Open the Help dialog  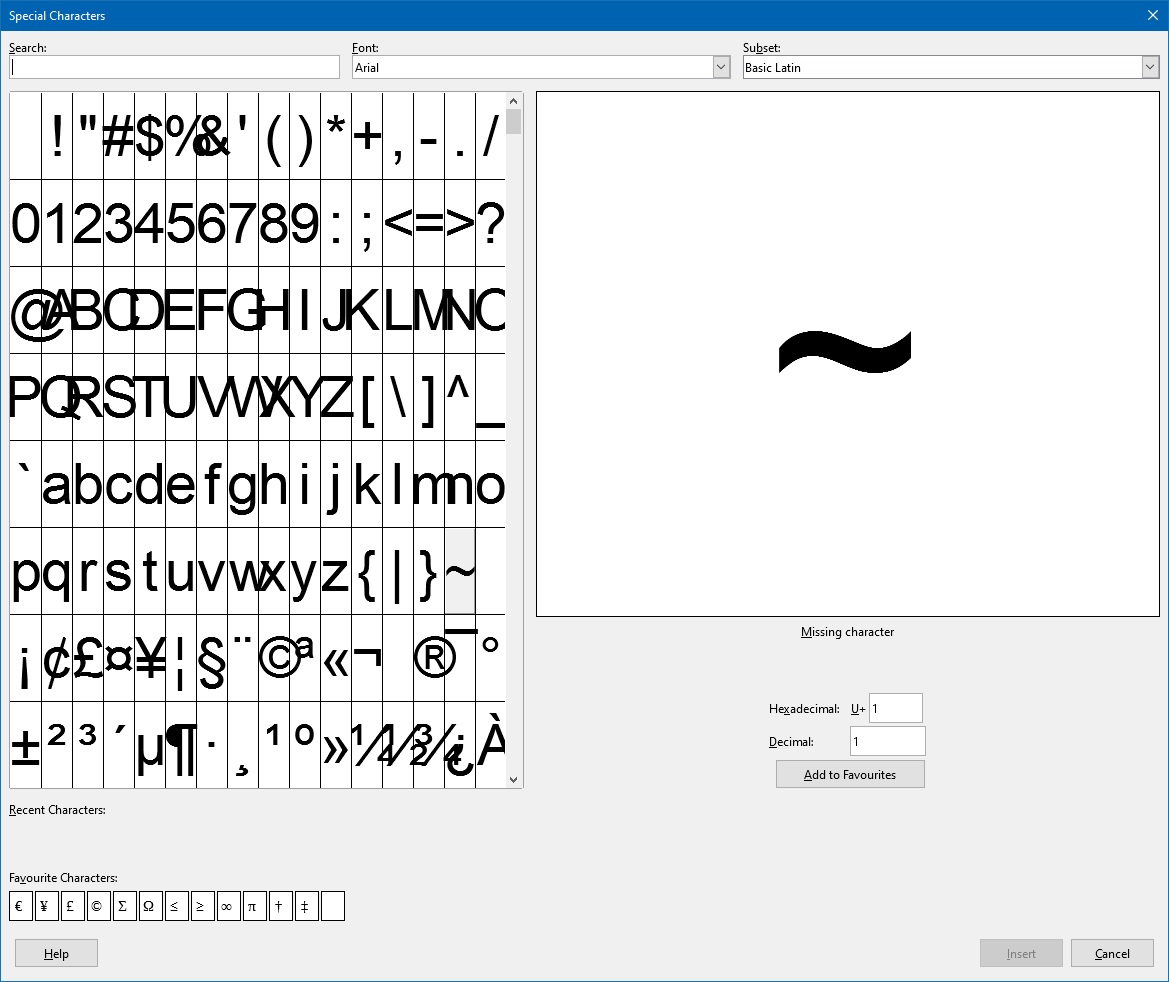[56, 952]
